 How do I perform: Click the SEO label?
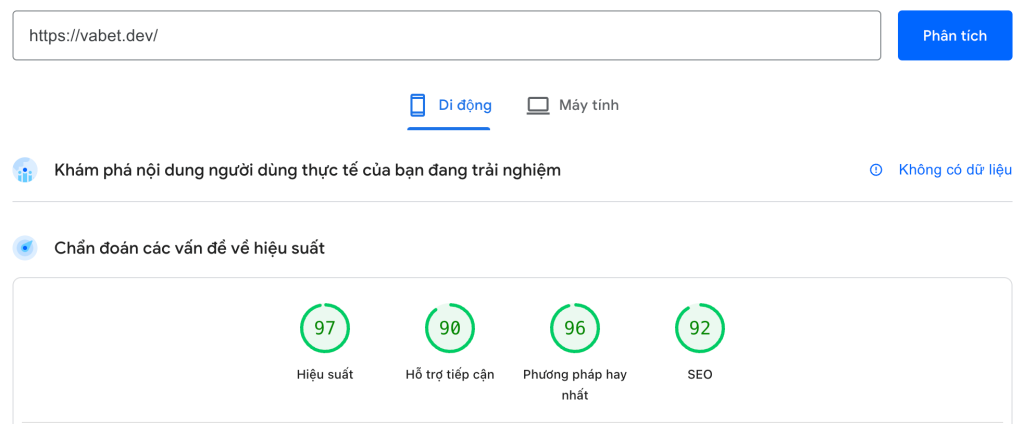699,375
